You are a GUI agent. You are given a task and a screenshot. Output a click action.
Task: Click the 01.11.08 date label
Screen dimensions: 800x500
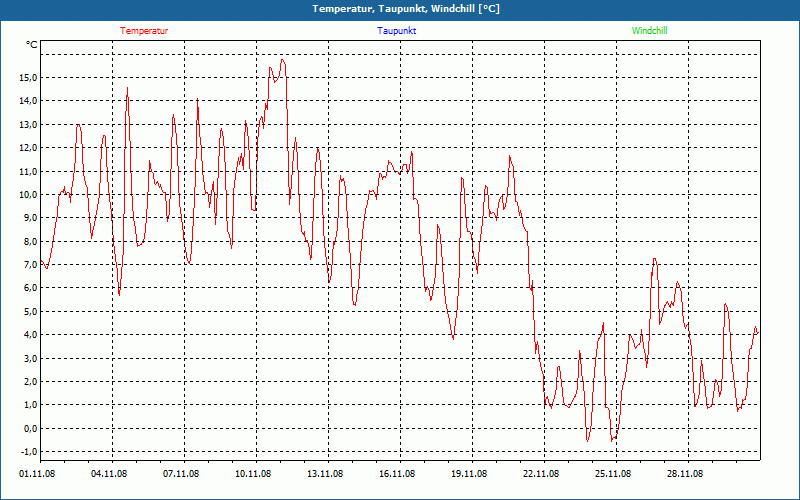[37, 474]
